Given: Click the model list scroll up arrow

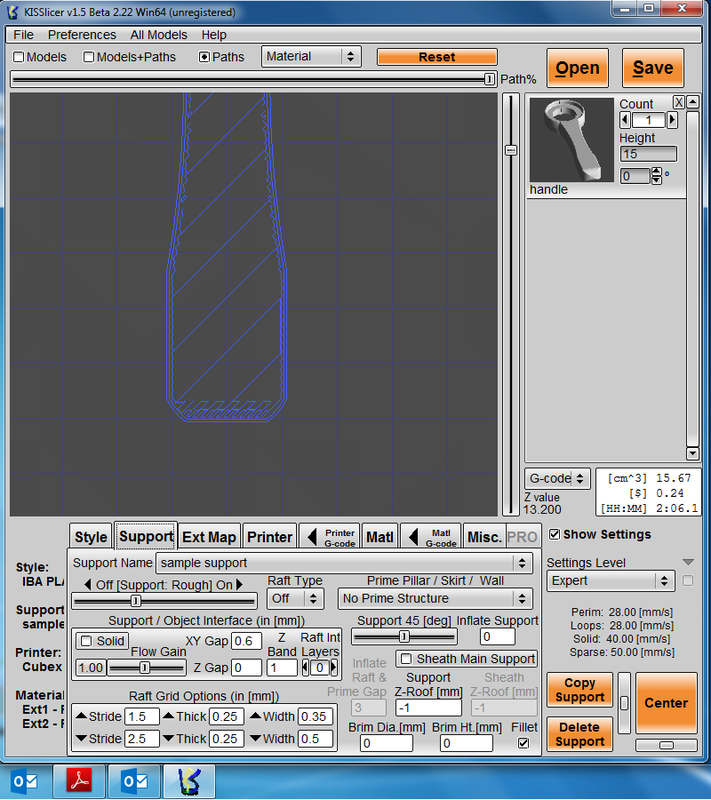Looking at the screenshot, I should 692,102.
